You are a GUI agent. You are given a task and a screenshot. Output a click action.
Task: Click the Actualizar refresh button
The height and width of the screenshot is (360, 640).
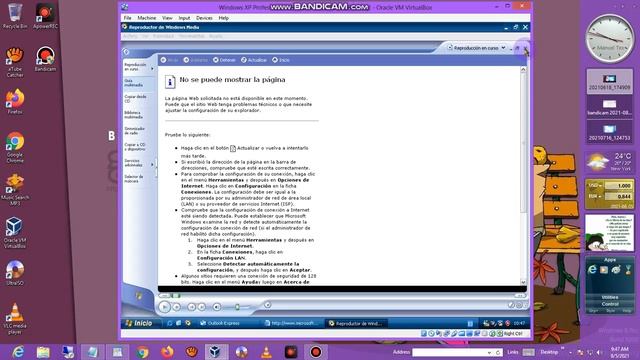point(253,60)
